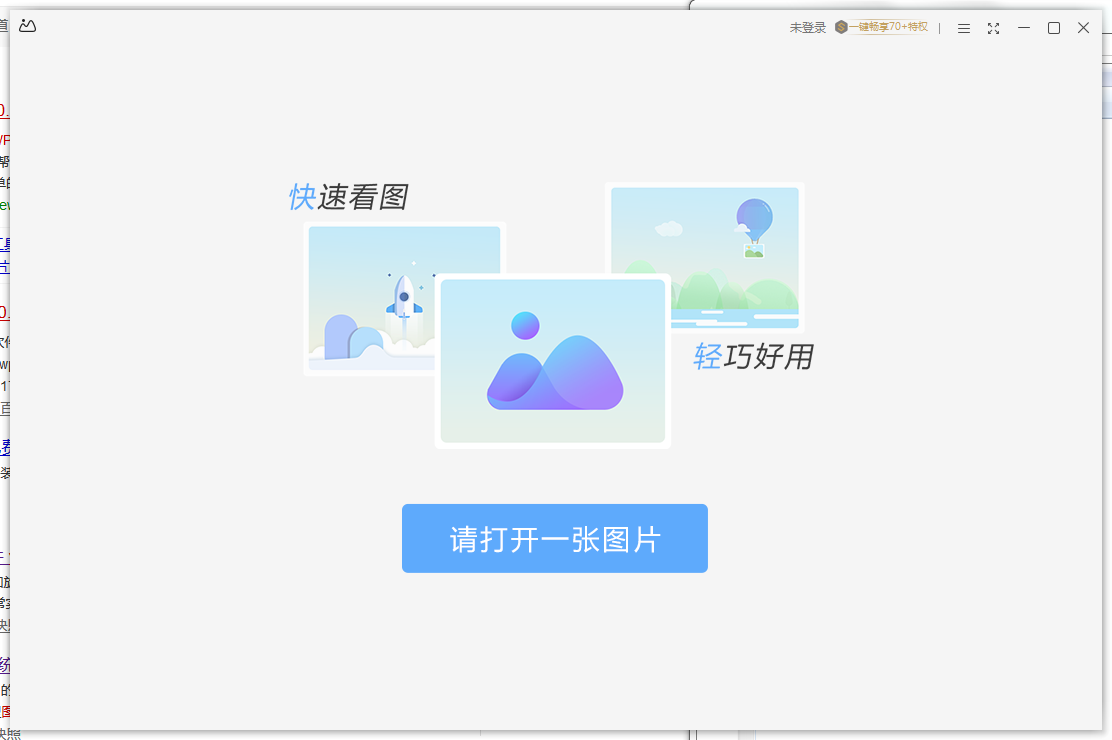Image resolution: width=1112 pixels, height=740 pixels.
Task: Click the browser scrollbar sliver on right edge
Action: (x=1107, y=95)
